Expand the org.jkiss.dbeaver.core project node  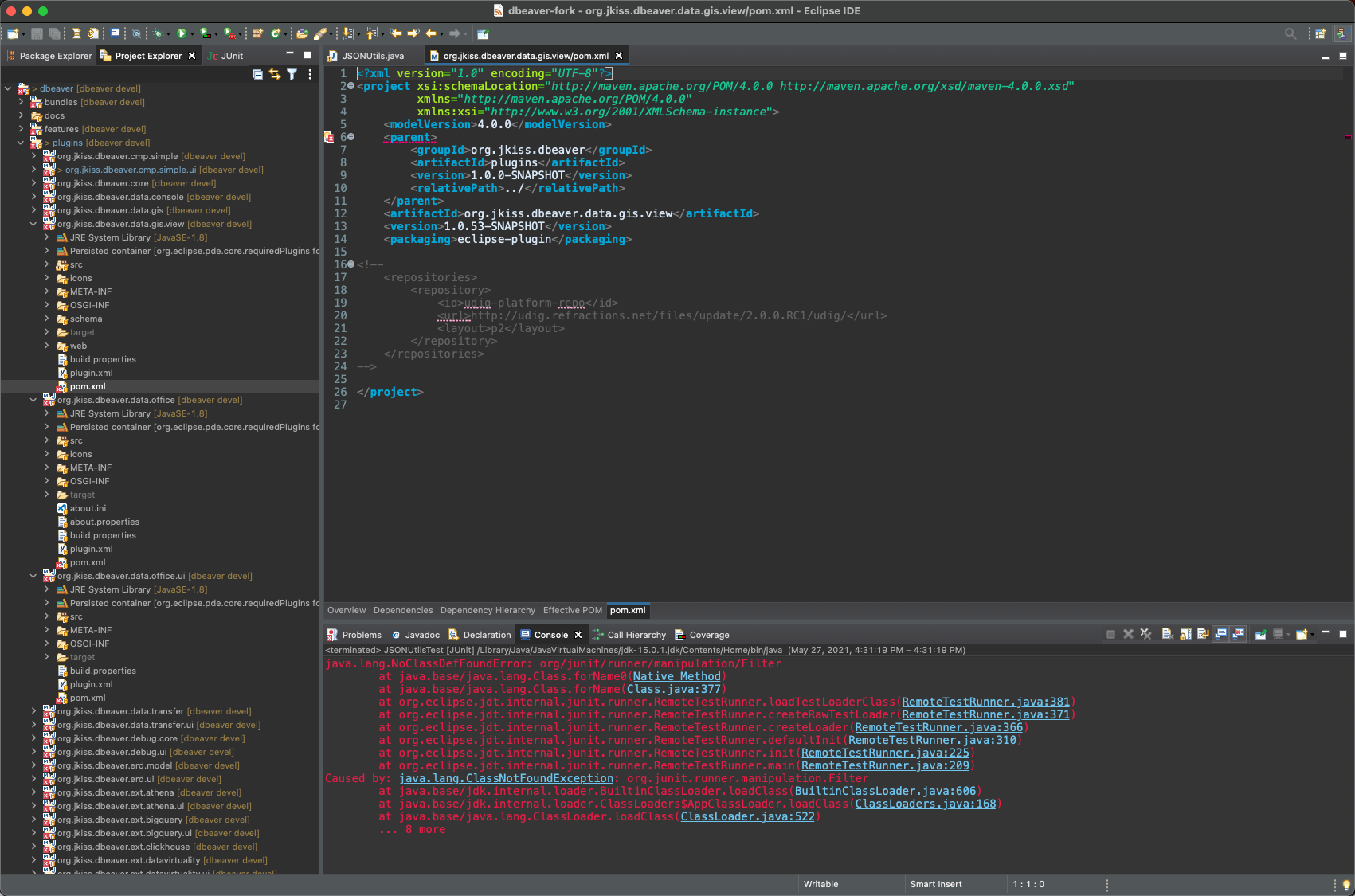tap(33, 183)
